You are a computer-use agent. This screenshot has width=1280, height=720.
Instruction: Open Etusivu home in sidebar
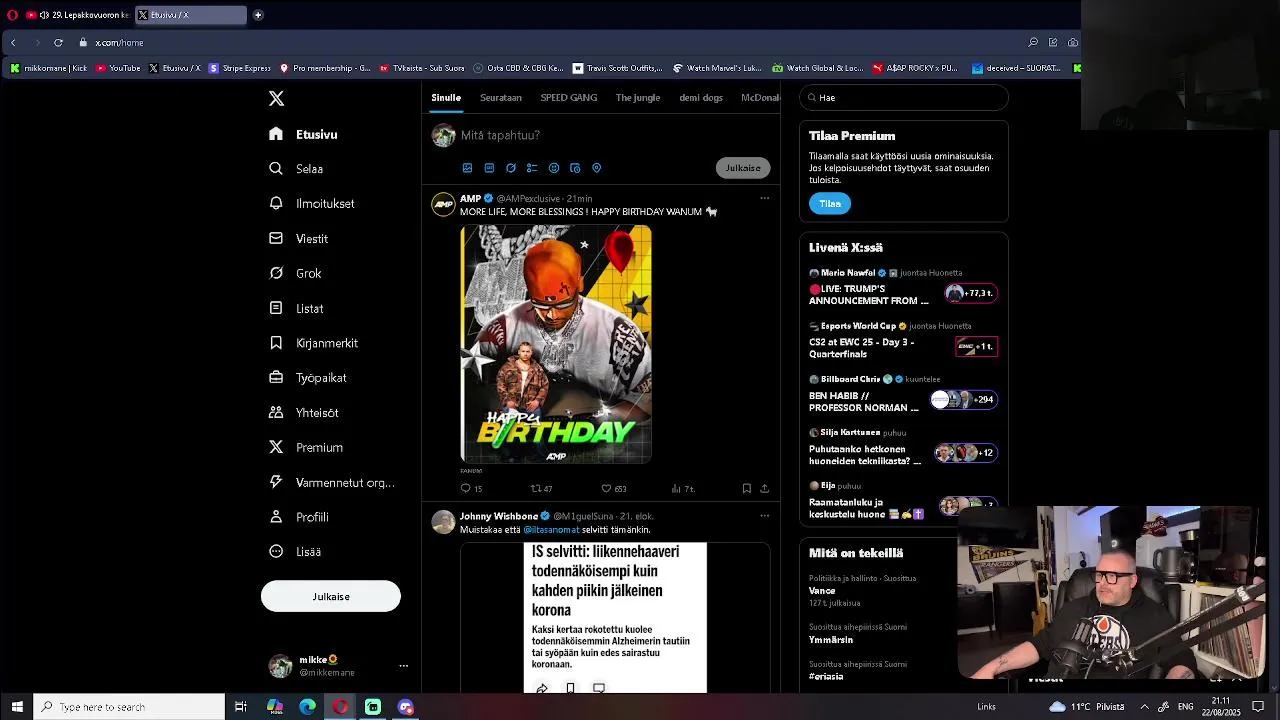[x=304, y=134]
